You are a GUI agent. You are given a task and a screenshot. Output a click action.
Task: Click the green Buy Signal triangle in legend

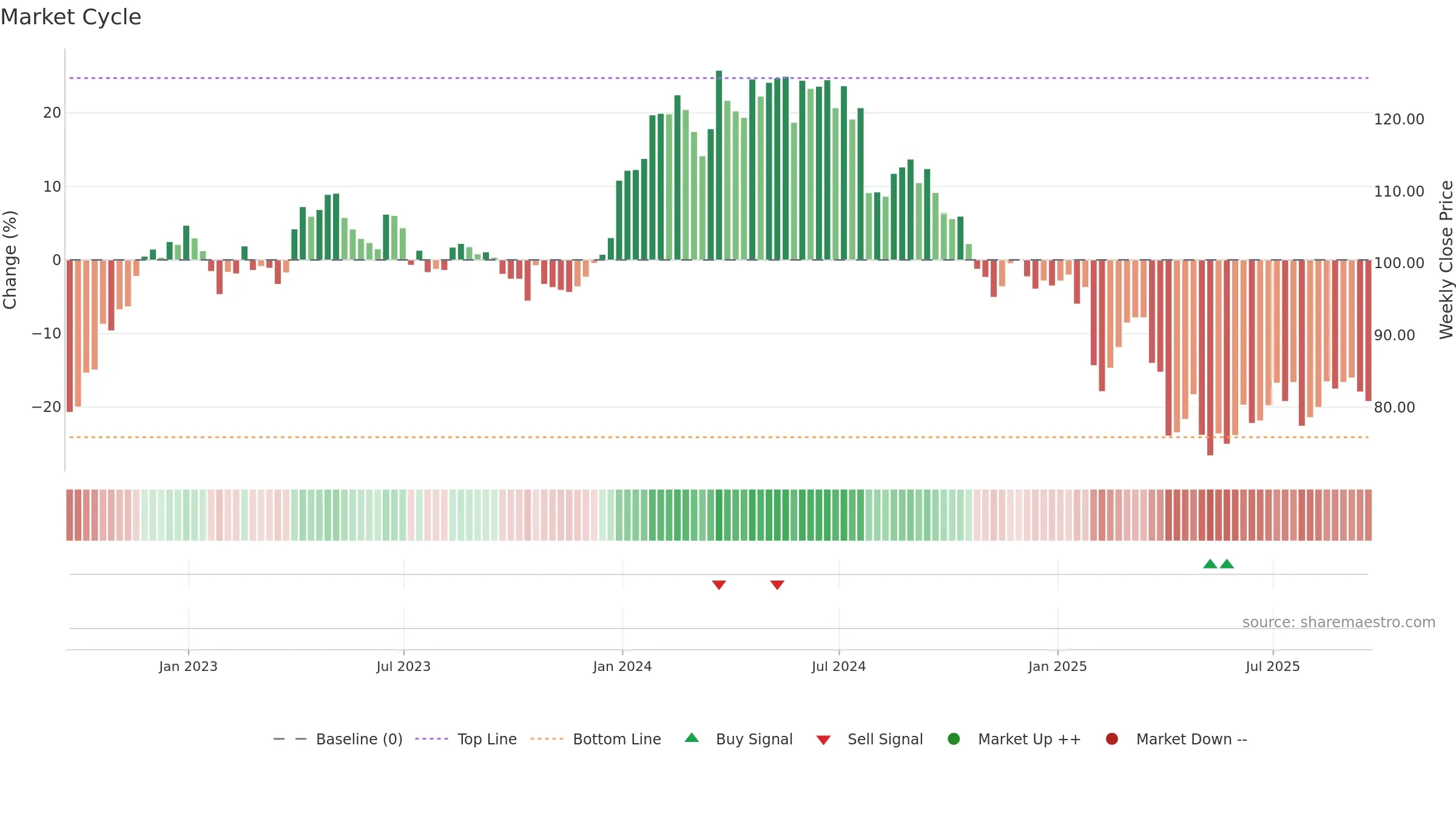[x=692, y=738]
